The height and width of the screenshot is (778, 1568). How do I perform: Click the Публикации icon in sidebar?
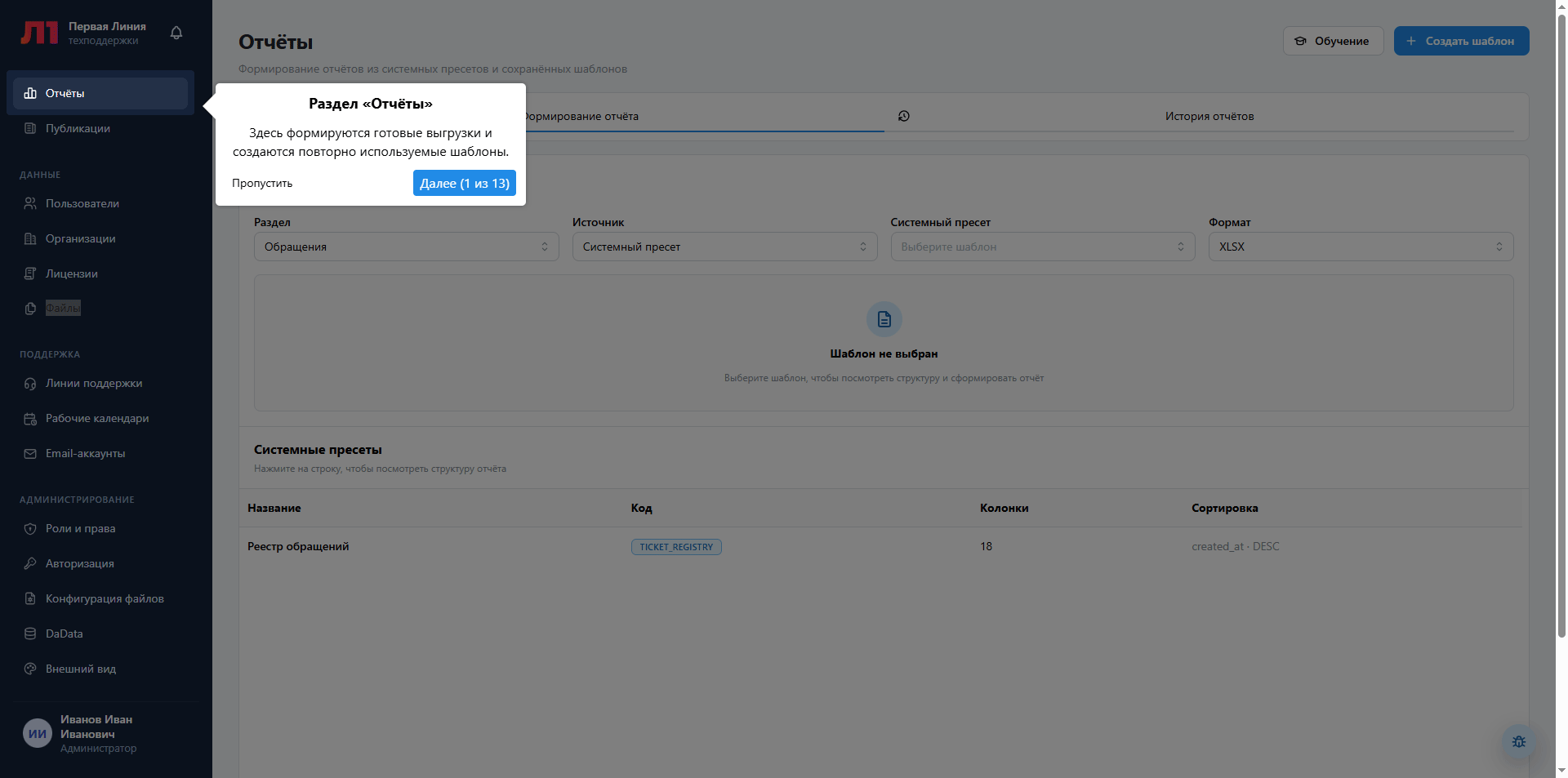[30, 128]
